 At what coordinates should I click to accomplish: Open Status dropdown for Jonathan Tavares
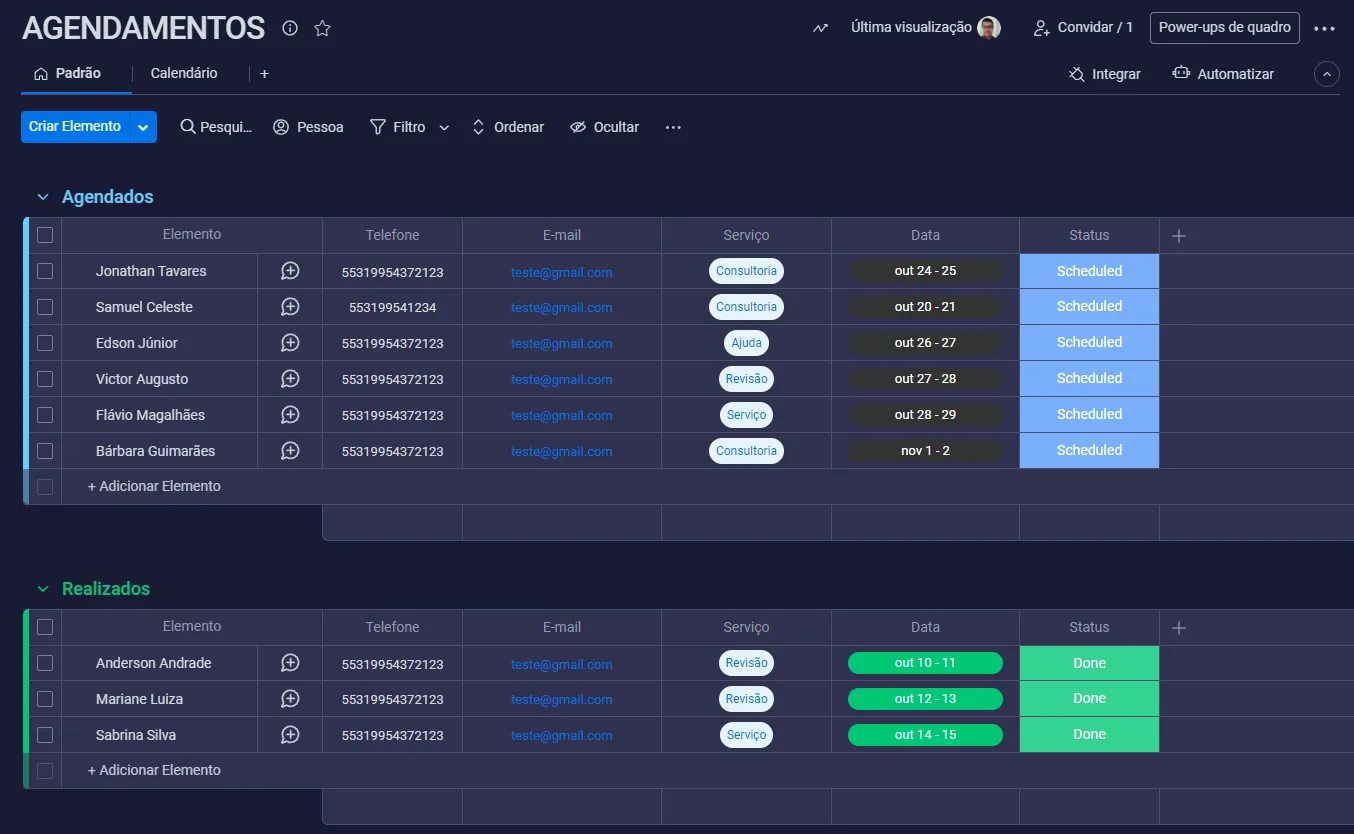pyautogui.click(x=1089, y=271)
